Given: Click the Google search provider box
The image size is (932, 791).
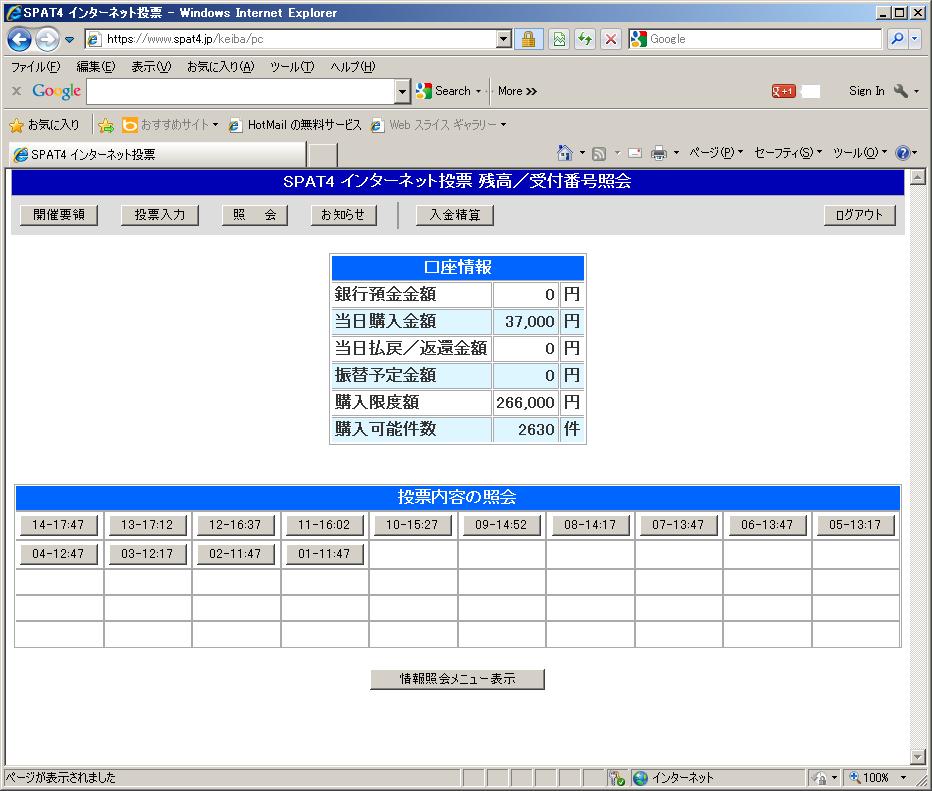Looking at the screenshot, I should [755, 39].
